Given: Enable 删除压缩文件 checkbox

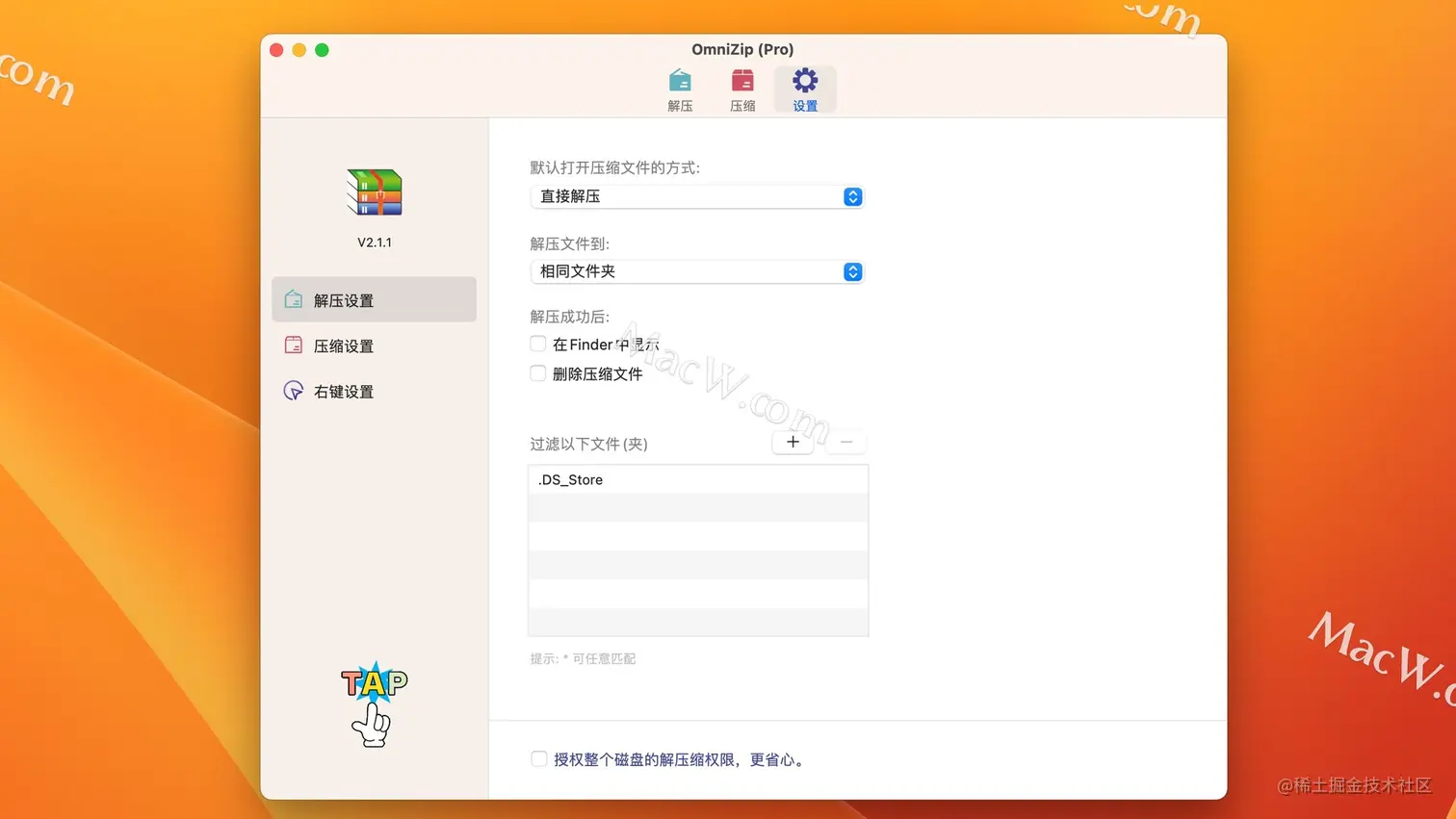Looking at the screenshot, I should (538, 373).
